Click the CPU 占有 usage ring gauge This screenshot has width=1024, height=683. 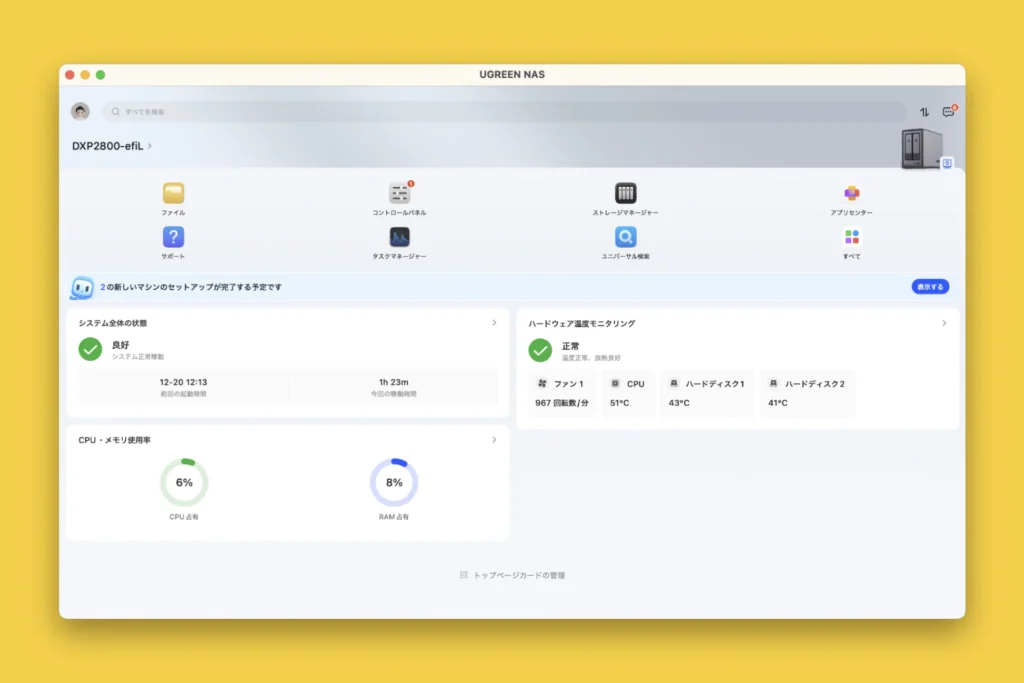point(184,482)
